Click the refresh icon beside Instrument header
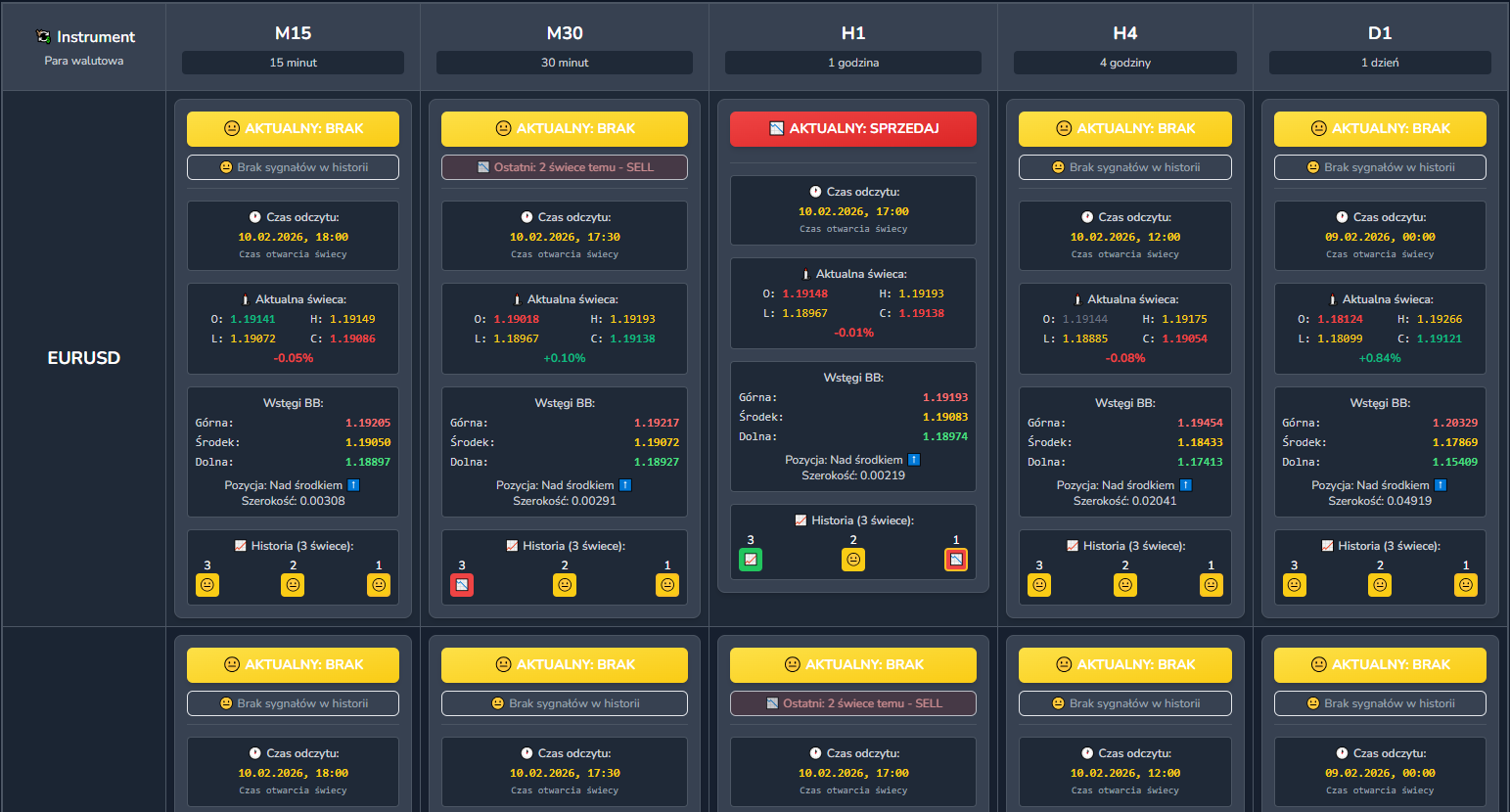 coord(43,36)
